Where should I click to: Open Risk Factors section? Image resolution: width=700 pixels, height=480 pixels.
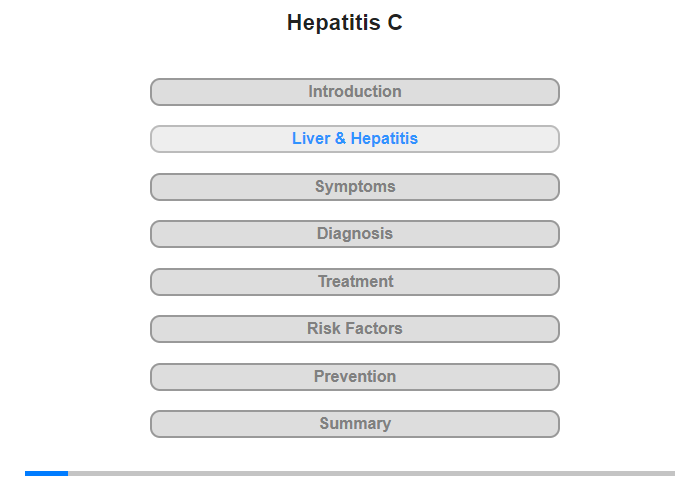(x=354, y=329)
